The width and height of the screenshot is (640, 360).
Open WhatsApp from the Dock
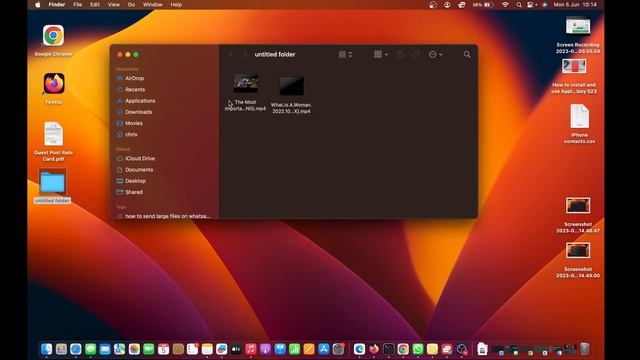[x=418, y=349]
